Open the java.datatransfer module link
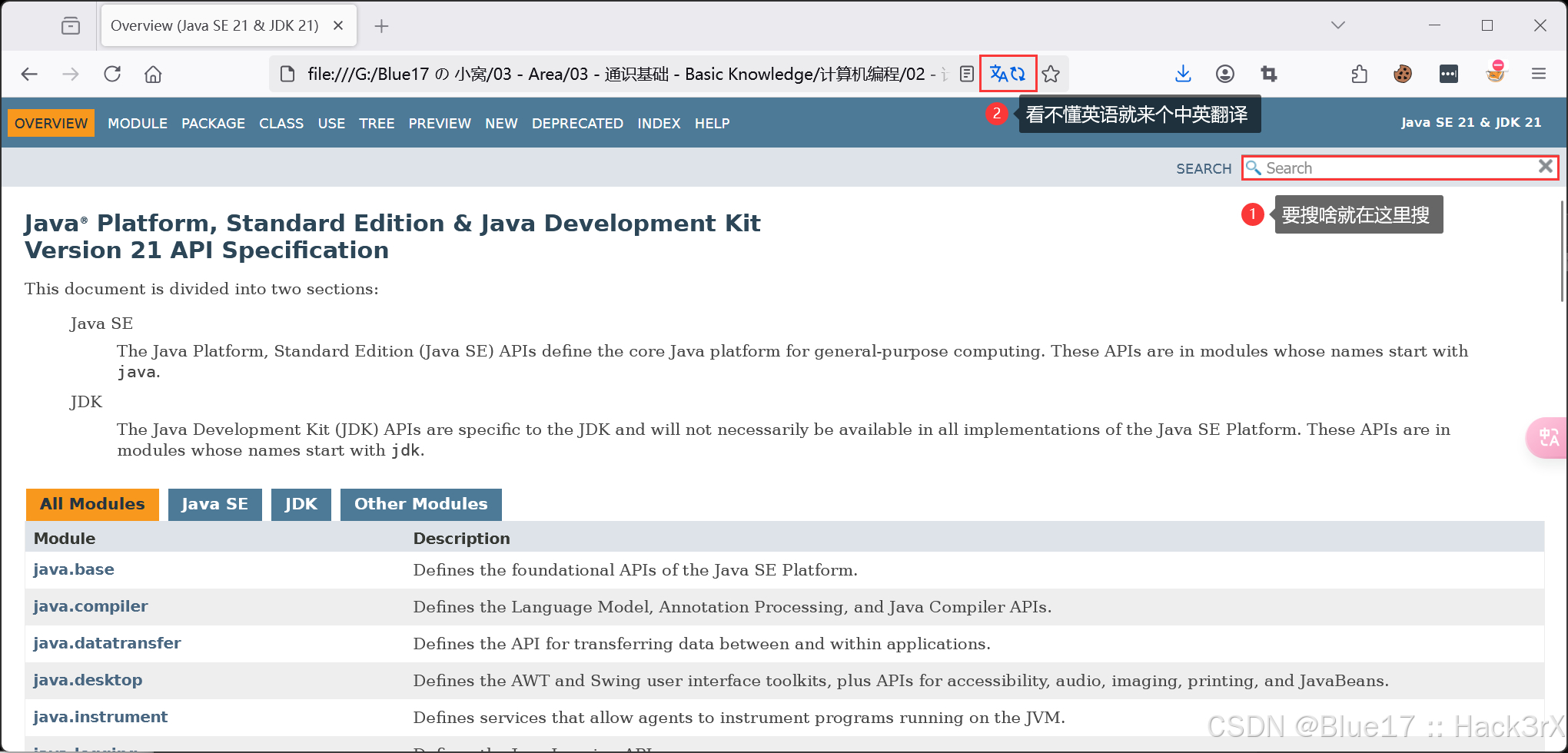Screen dimensions: 1568x753 [x=107, y=643]
